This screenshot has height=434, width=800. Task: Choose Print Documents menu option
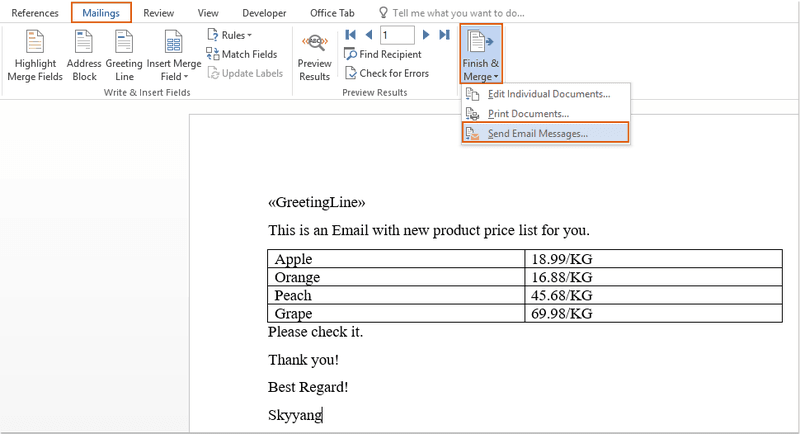(546, 114)
